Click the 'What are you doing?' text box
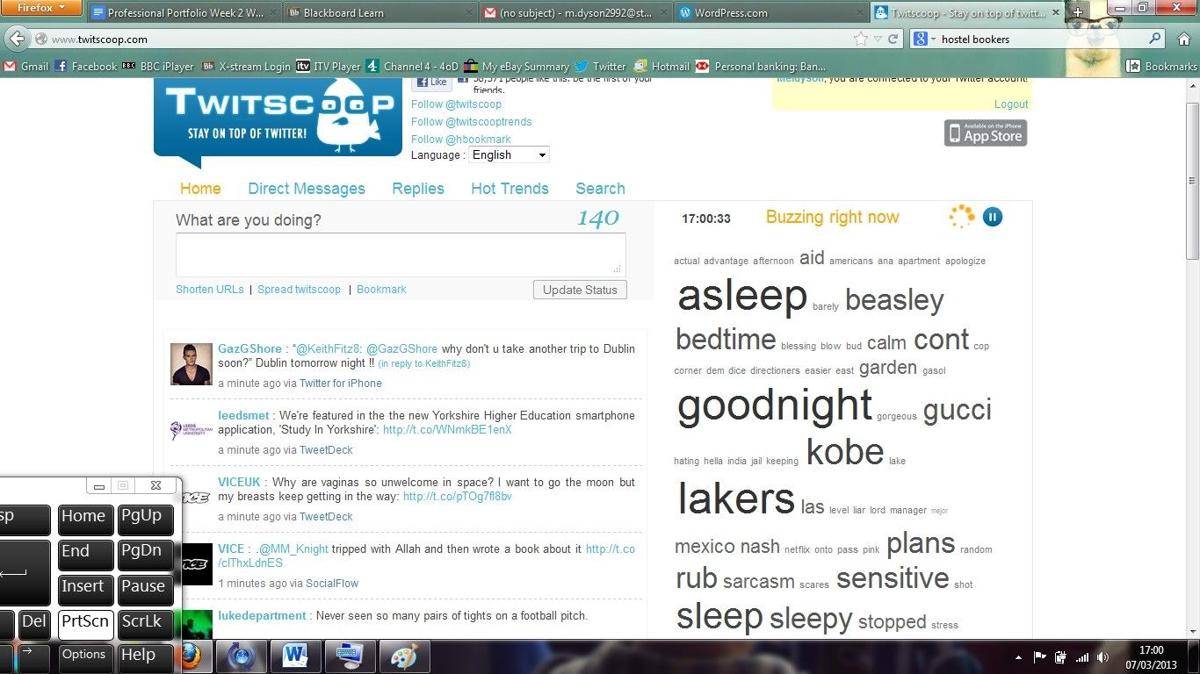Image resolution: width=1200 pixels, height=674 pixels. [400, 254]
